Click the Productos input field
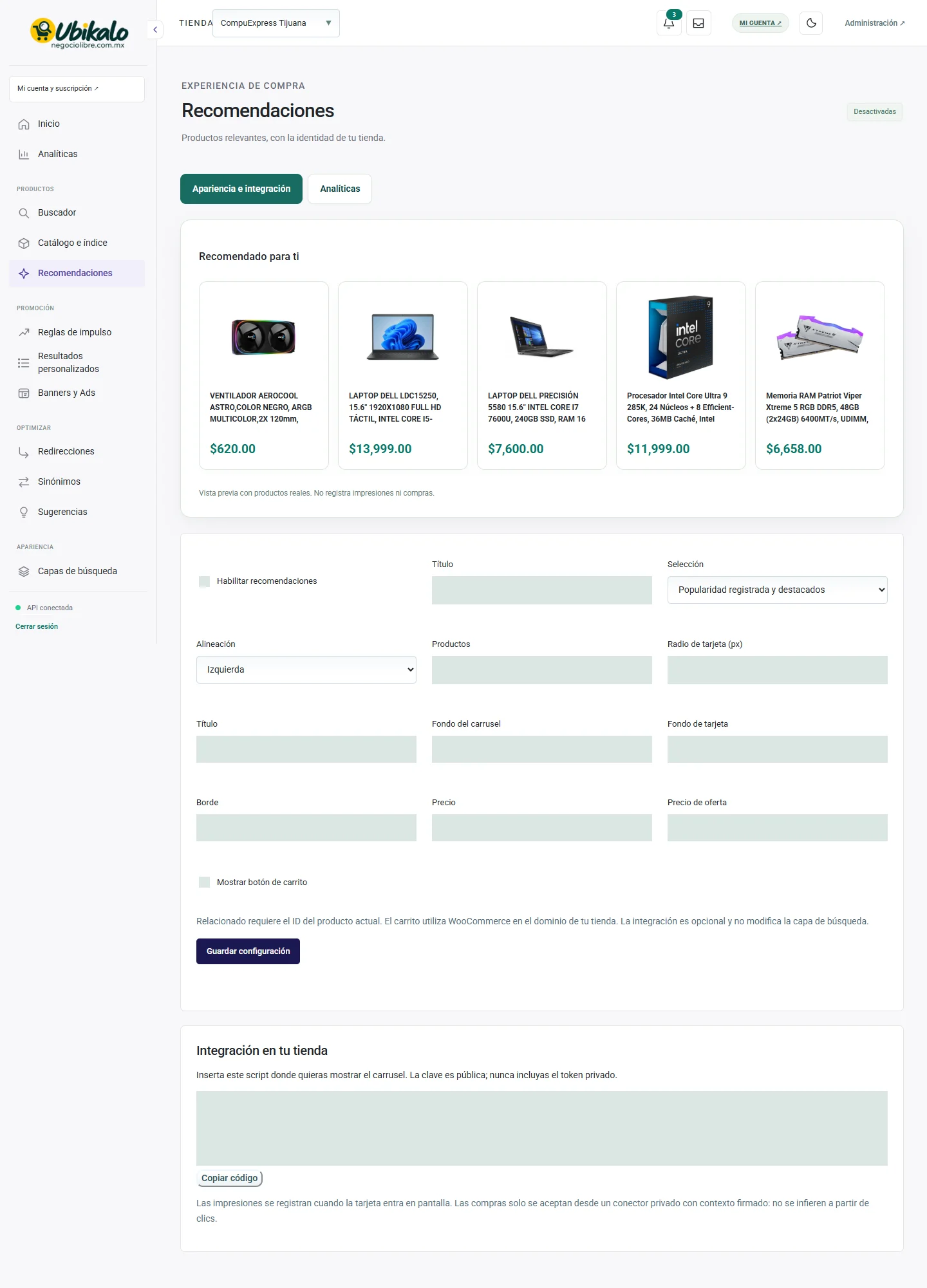The width and height of the screenshot is (927, 1288). pos(542,670)
